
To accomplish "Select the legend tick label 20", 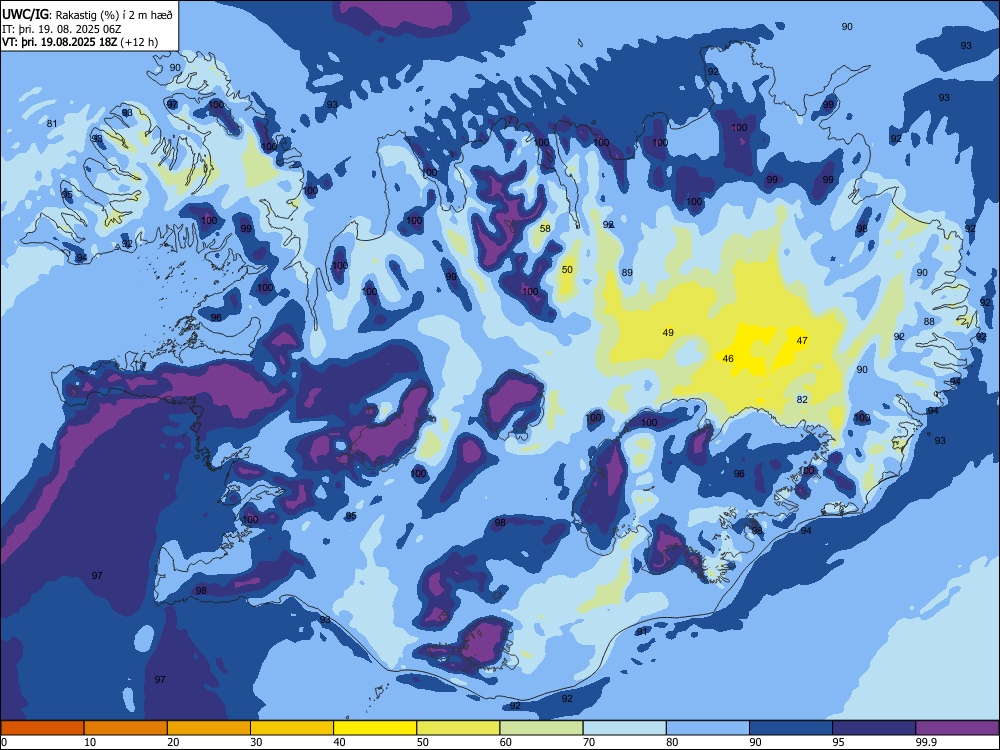I will (173, 742).
